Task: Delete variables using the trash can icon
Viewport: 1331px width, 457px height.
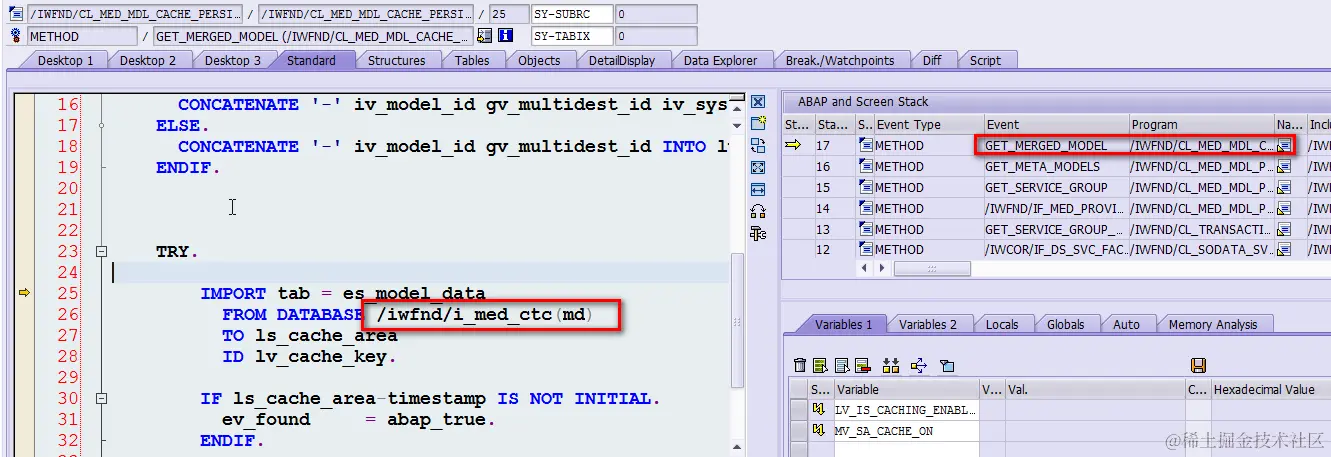Action: [x=799, y=366]
